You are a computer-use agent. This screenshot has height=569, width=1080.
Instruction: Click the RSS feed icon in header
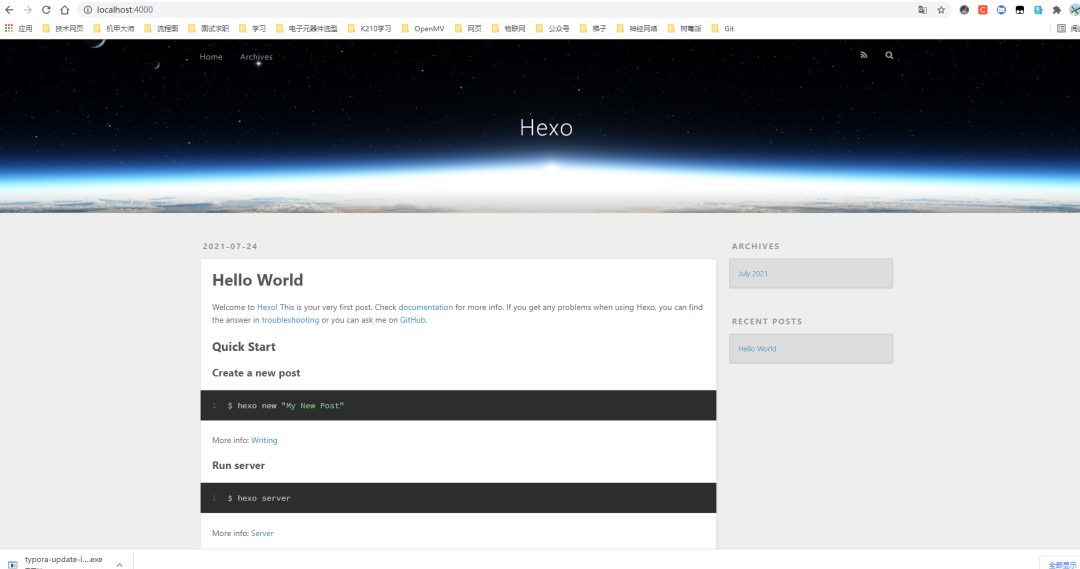[864, 55]
